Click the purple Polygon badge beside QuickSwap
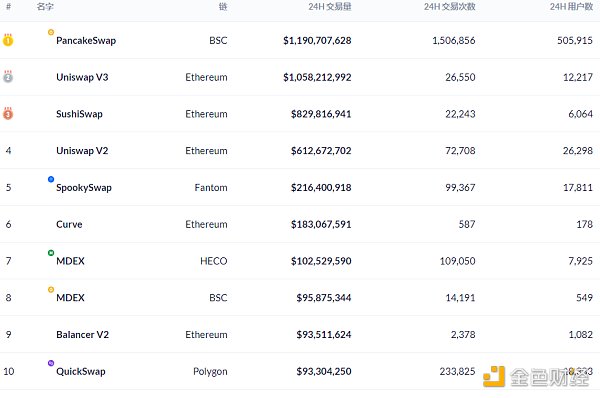The height and width of the screenshot is (398, 600). click(x=51, y=363)
